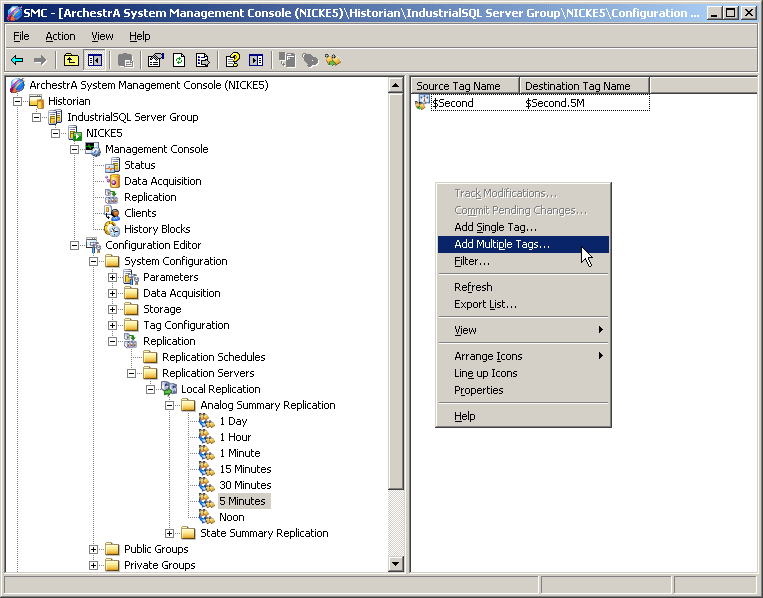763x598 pixels.
Task: Expand the Public Groups node
Action: click(93, 549)
